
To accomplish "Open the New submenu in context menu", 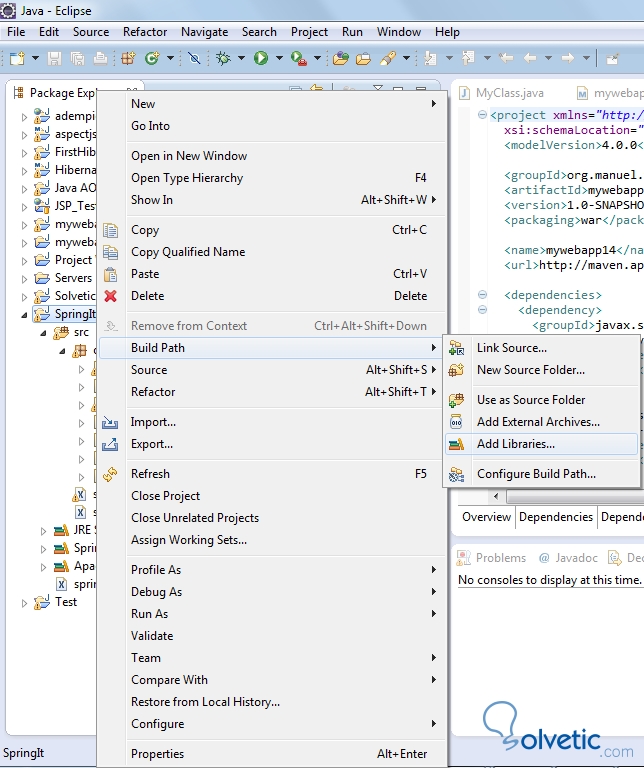I will [272, 104].
